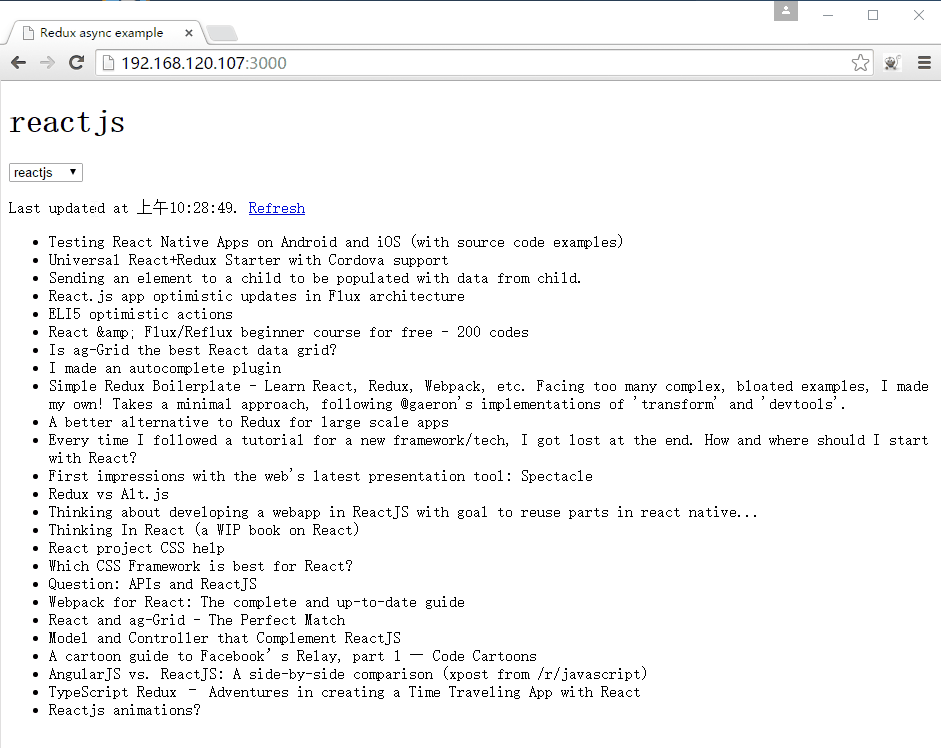
Task: Go back with the browser back arrow
Action: [19, 62]
